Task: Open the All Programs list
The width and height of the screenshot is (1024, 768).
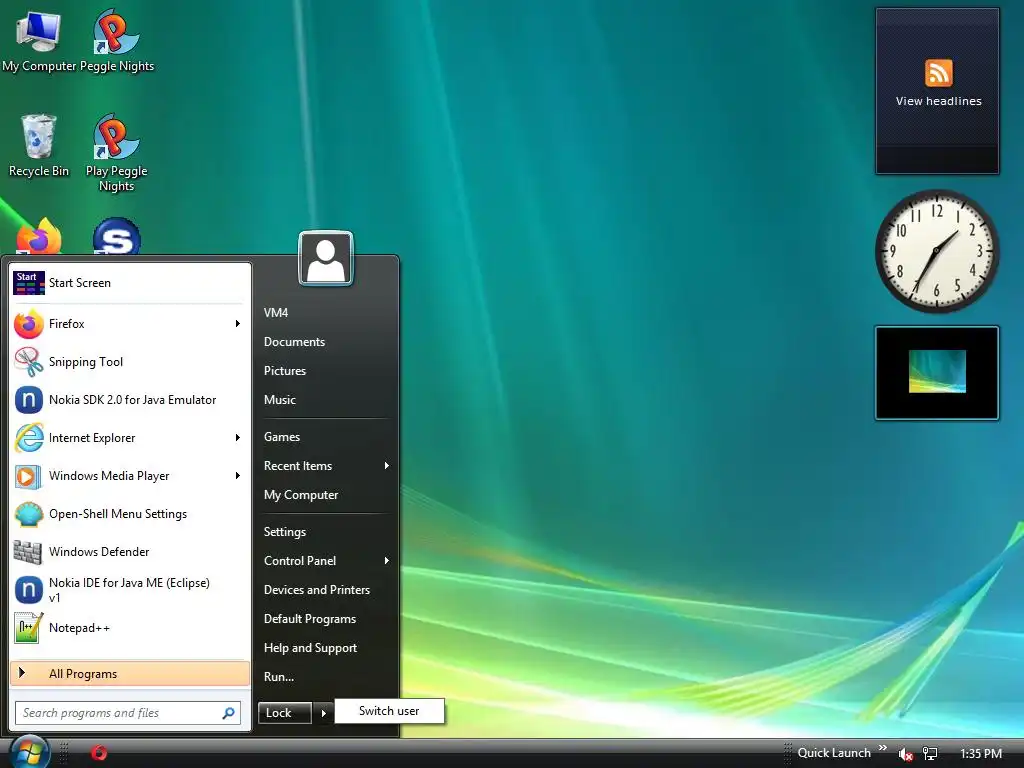Action: pyautogui.click(x=130, y=674)
